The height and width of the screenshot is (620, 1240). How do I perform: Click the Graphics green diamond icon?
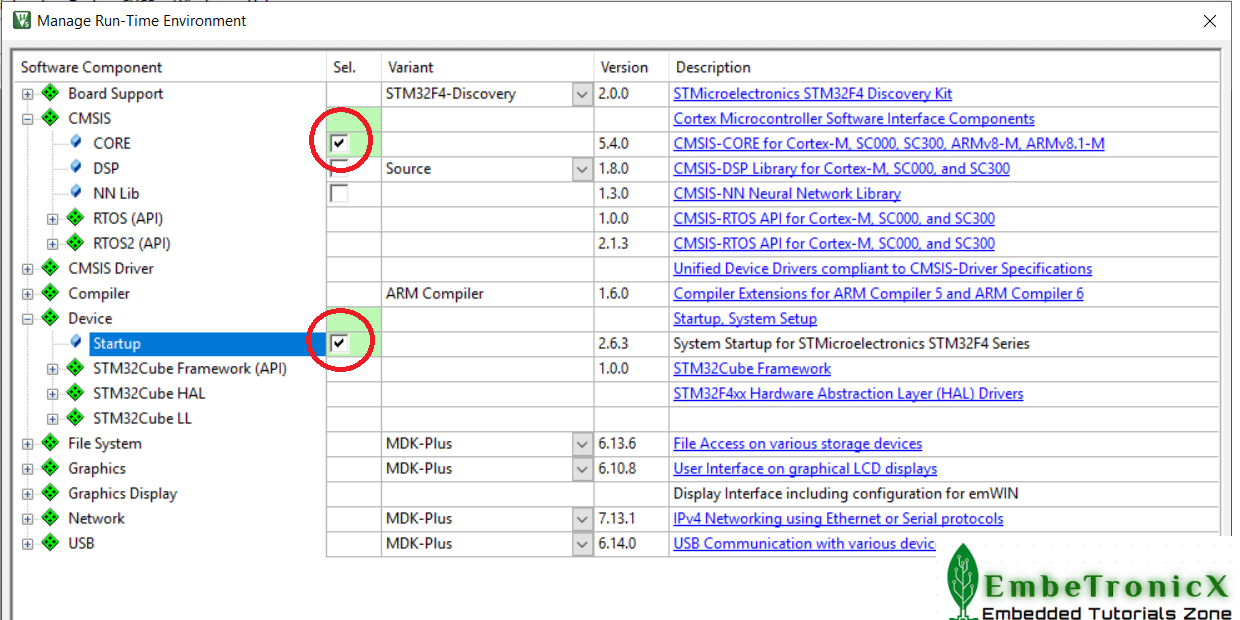pos(51,468)
